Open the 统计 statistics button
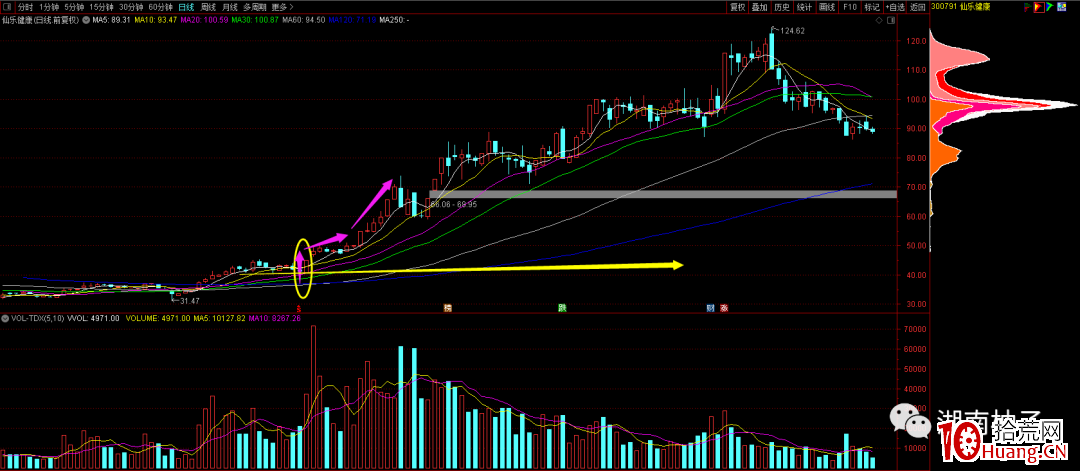The height and width of the screenshot is (471, 1080). (x=804, y=7)
